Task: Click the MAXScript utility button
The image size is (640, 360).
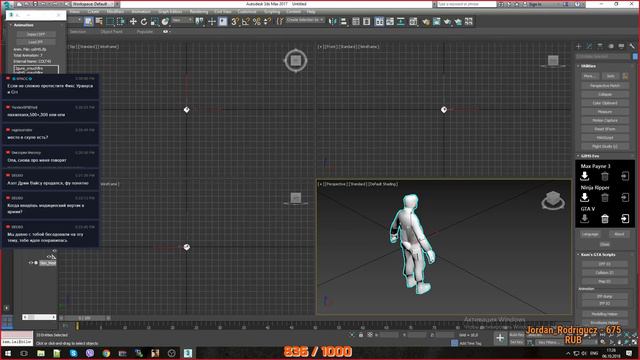Action: click(x=604, y=138)
